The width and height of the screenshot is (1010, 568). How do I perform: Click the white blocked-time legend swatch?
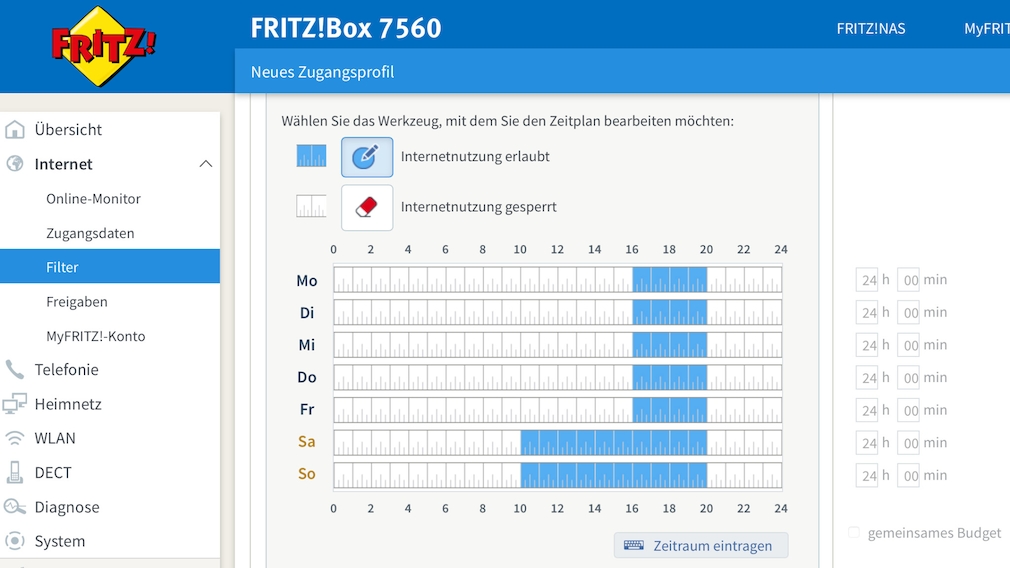(x=311, y=206)
